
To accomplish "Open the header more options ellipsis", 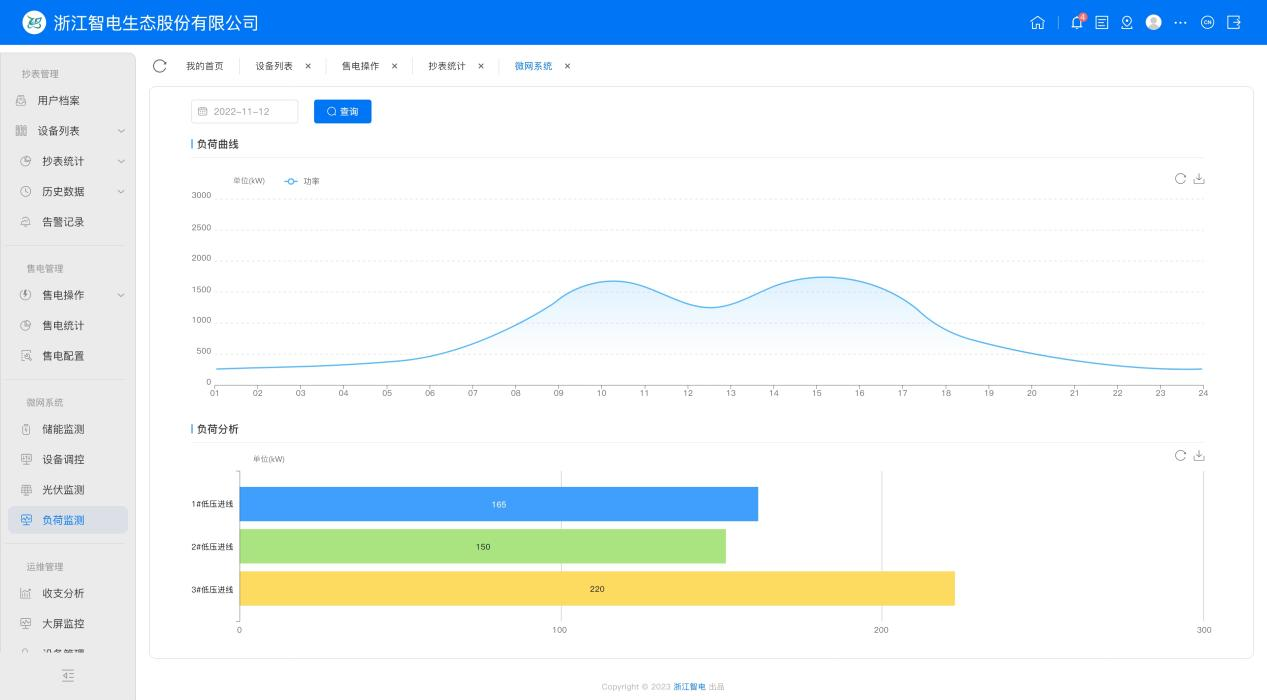I will pos(1180,23).
